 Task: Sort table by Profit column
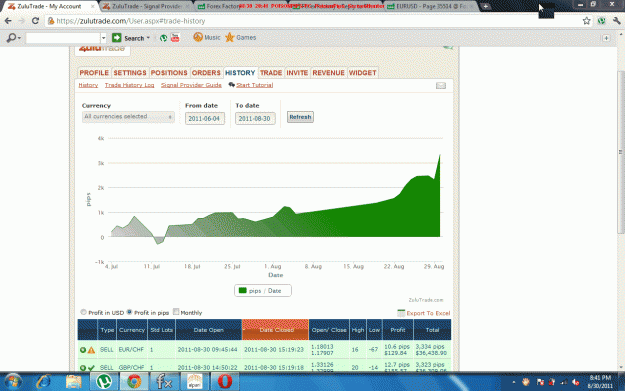(398, 330)
